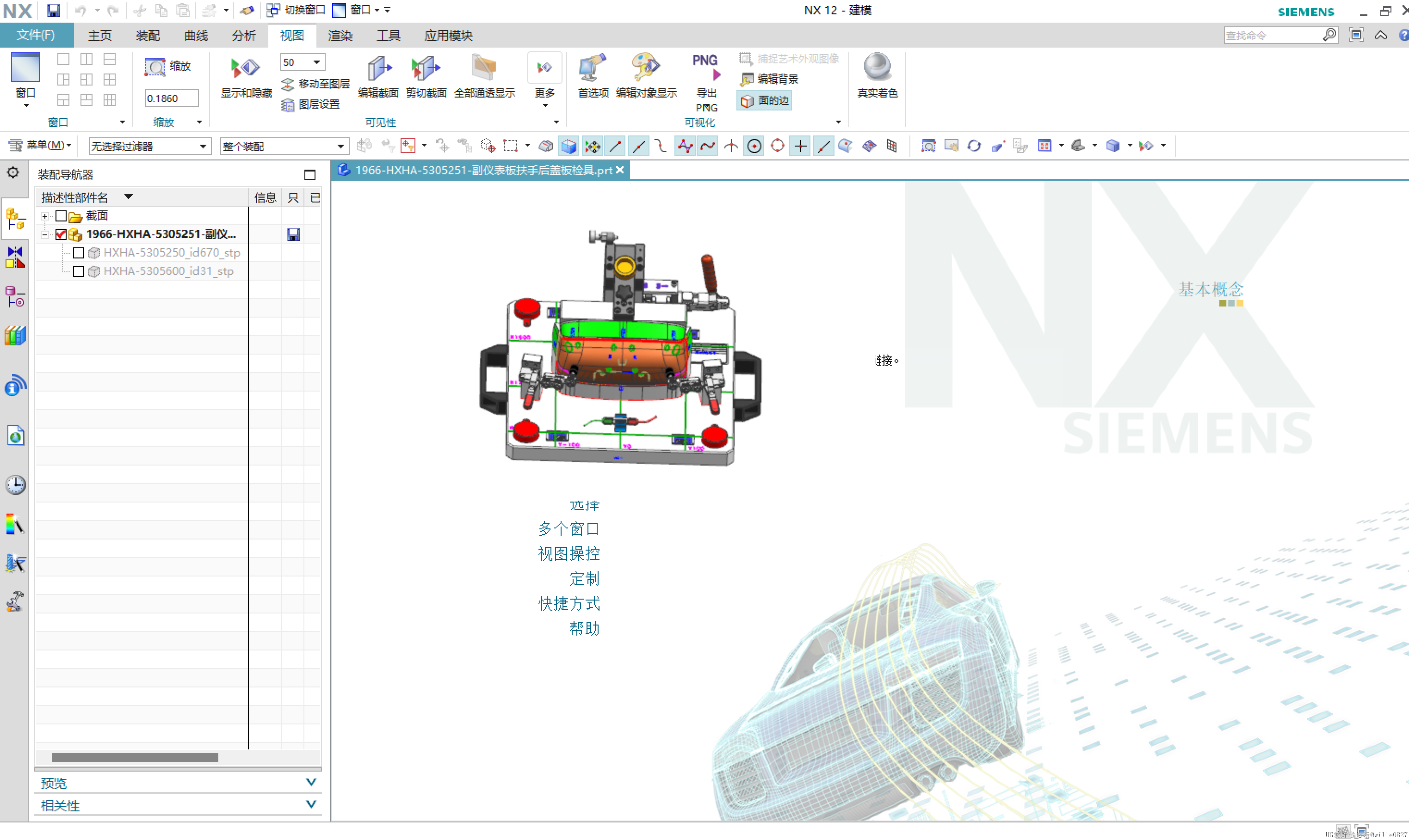
Task: Expand the 预览 panel
Action: point(178,783)
